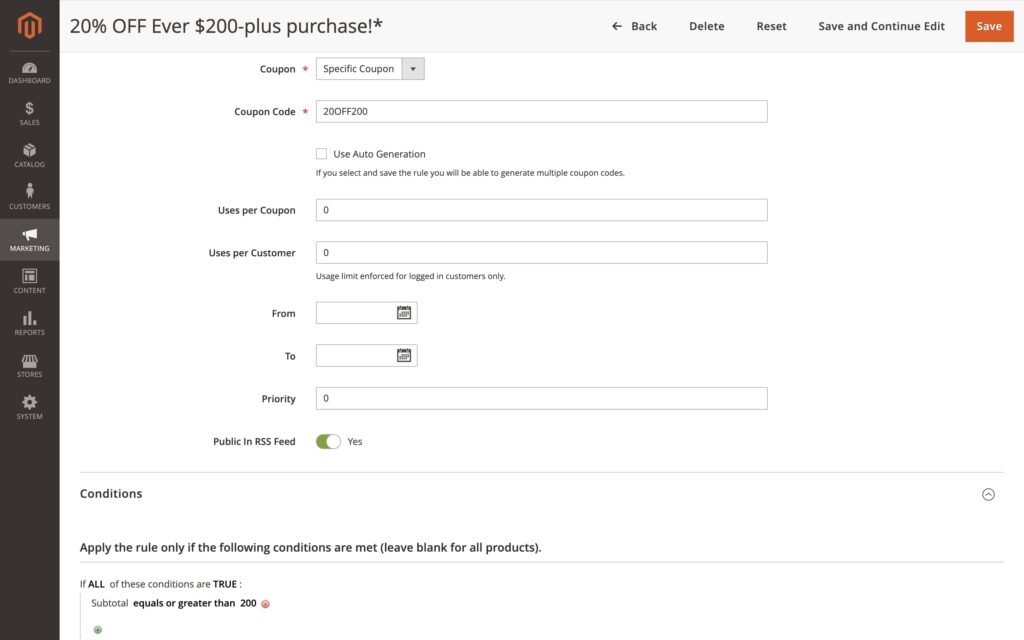The height and width of the screenshot is (640, 1024).
Task: Click the 'Usage limit enforced' note text
Action: 410,276
